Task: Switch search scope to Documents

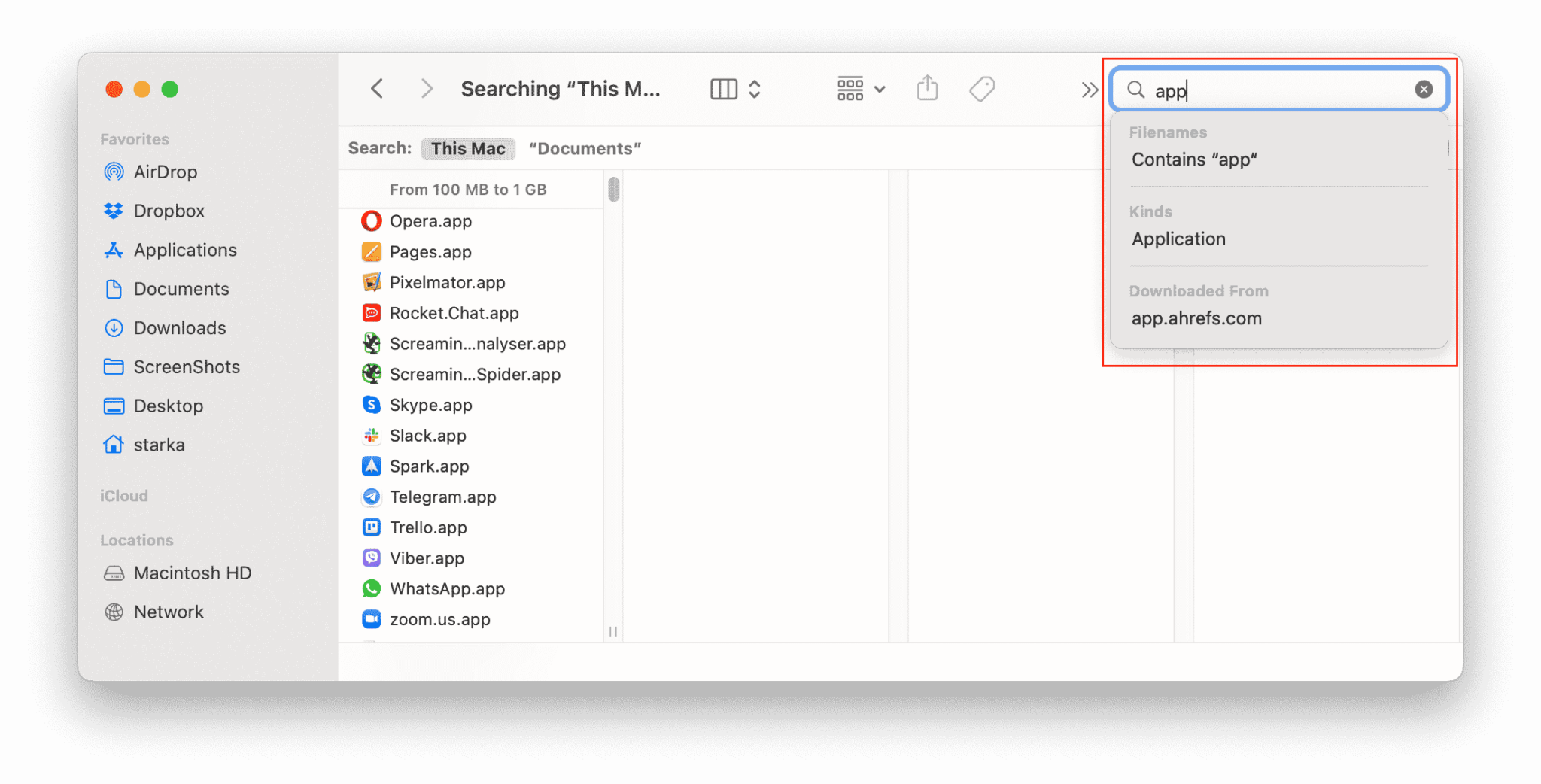Action: coord(585,148)
